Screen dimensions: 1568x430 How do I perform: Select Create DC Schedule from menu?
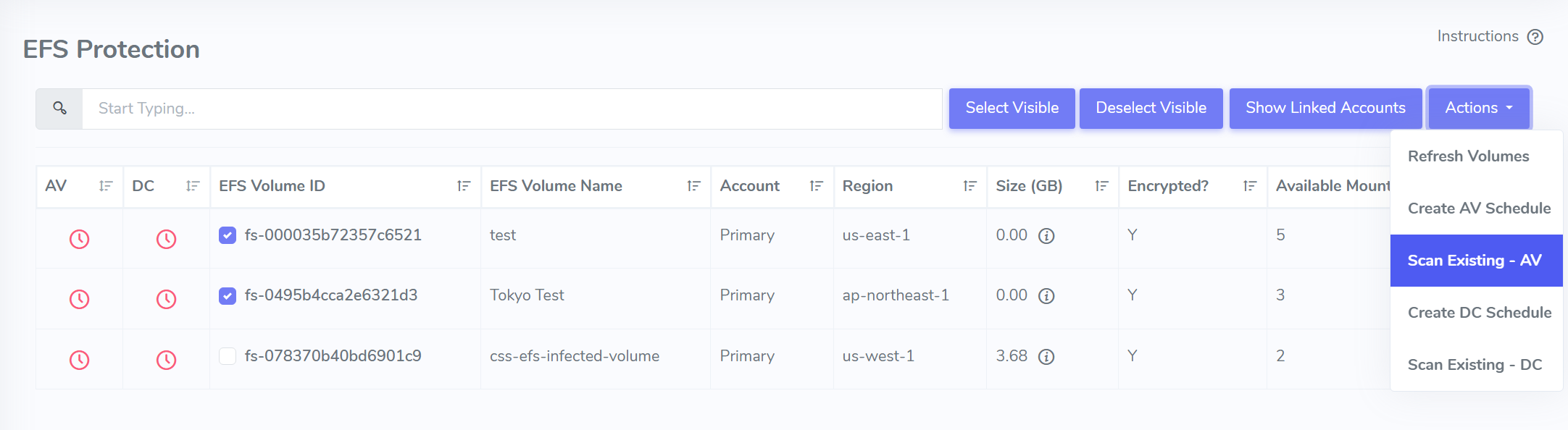pyautogui.click(x=1479, y=313)
